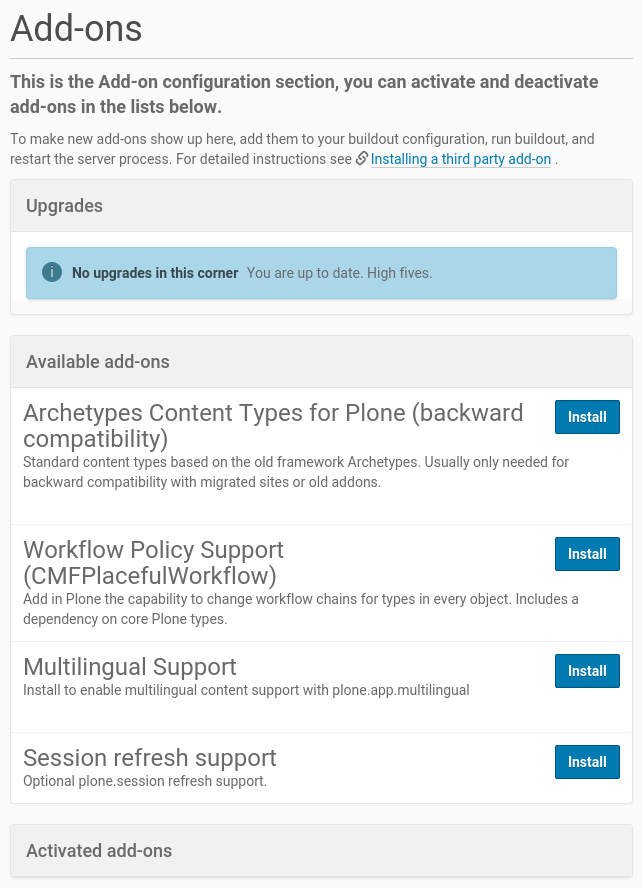Click the chain link icon before Installing link
This screenshot has width=643, height=888.
362,159
